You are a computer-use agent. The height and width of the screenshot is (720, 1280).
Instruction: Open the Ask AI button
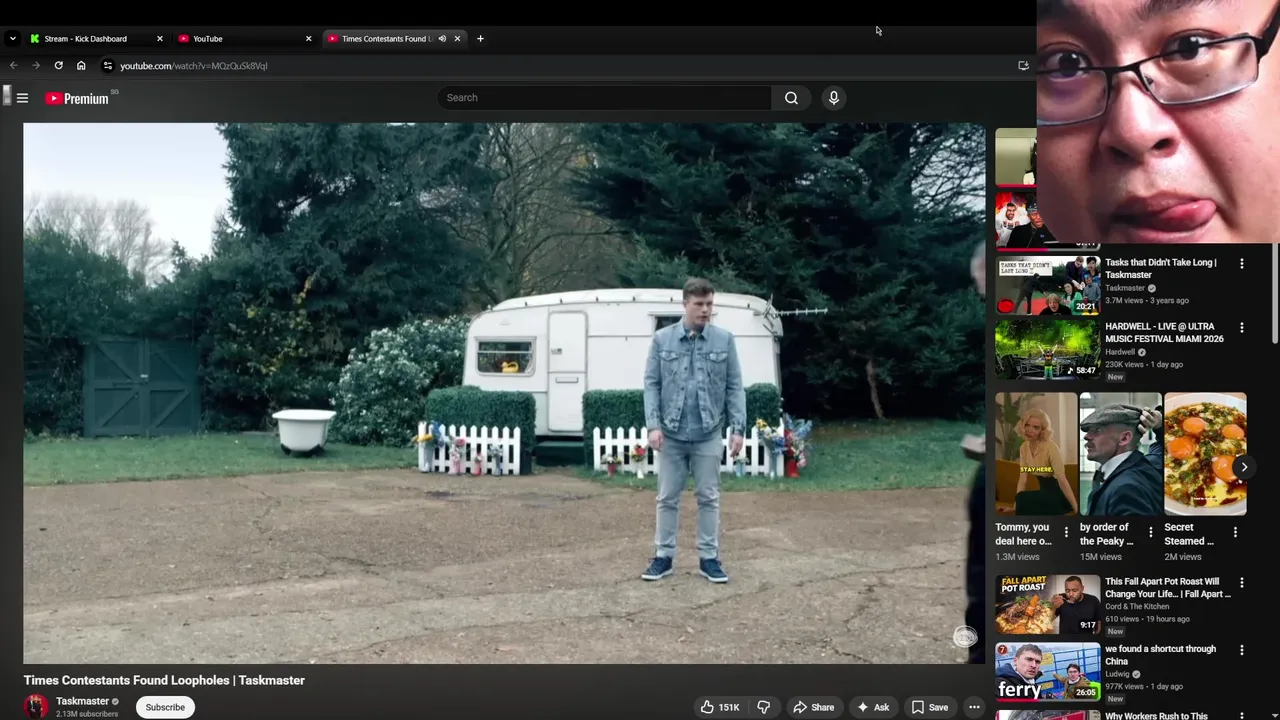[872, 707]
